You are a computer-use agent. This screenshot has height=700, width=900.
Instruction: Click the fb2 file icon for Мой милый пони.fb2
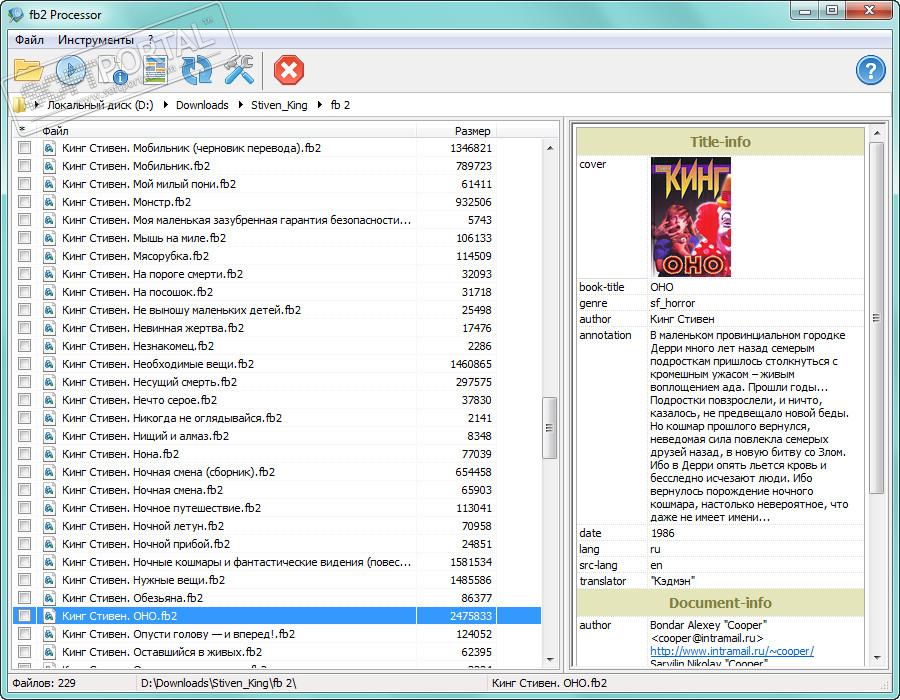point(49,184)
